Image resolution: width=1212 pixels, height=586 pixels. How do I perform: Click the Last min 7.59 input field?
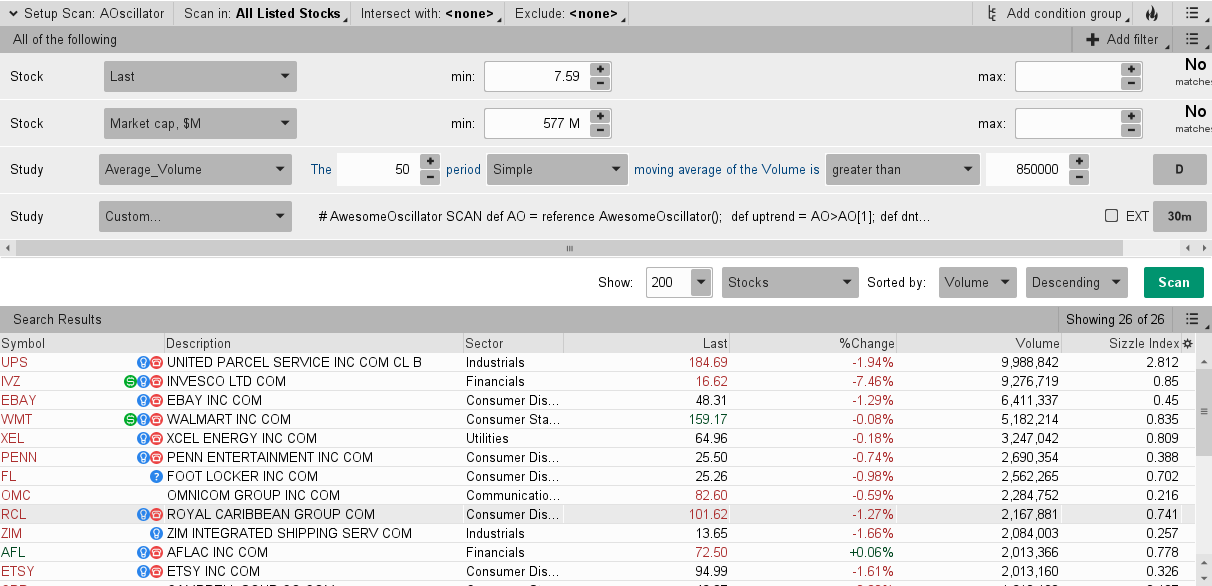tap(537, 76)
